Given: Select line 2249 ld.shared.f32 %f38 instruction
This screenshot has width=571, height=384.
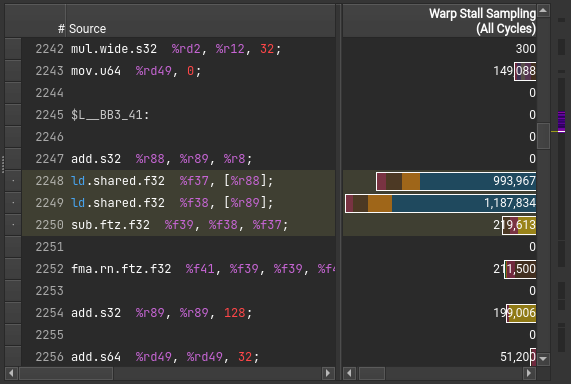Looking at the screenshot, I should pyautogui.click(x=178, y=203).
